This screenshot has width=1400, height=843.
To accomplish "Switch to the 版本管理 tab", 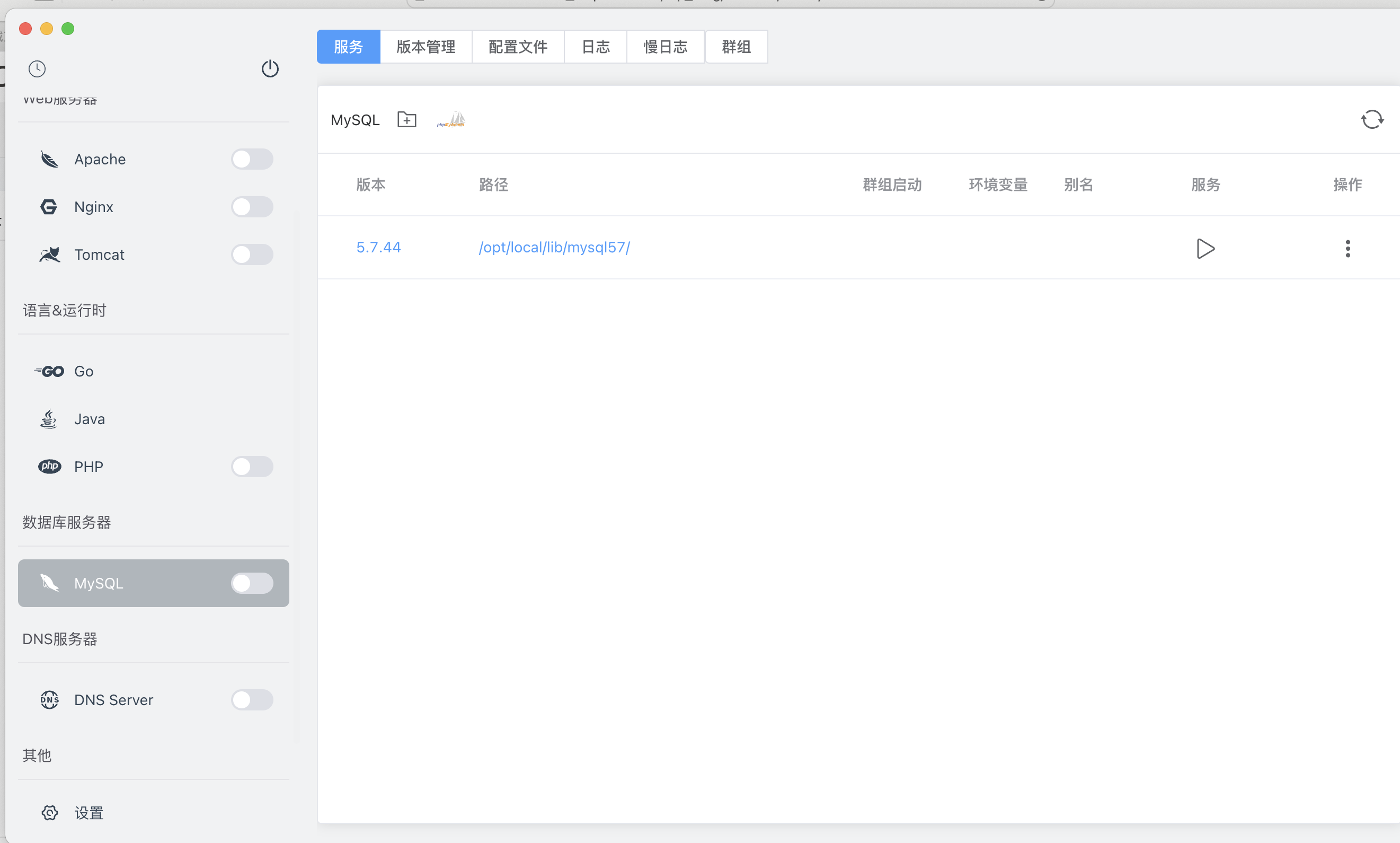I will click(426, 47).
